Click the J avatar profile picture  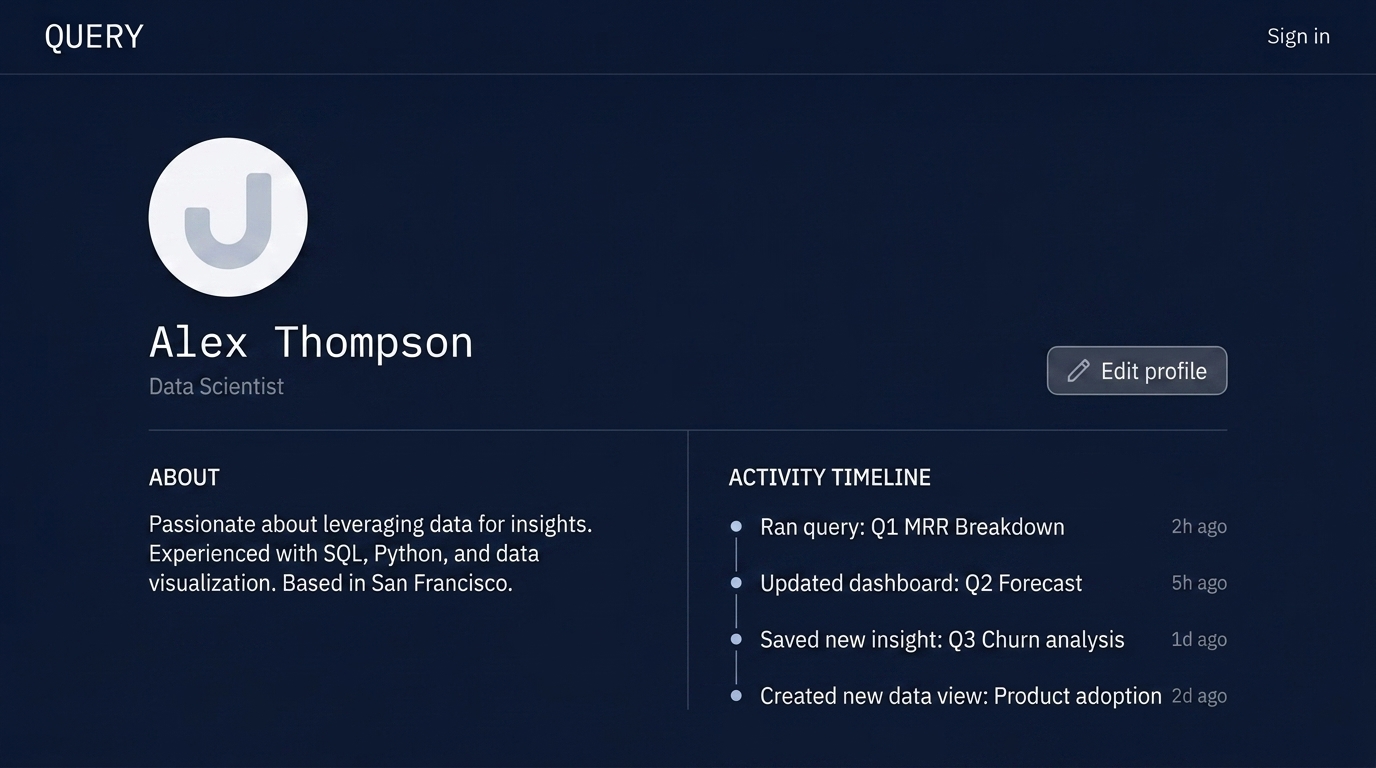click(x=228, y=217)
